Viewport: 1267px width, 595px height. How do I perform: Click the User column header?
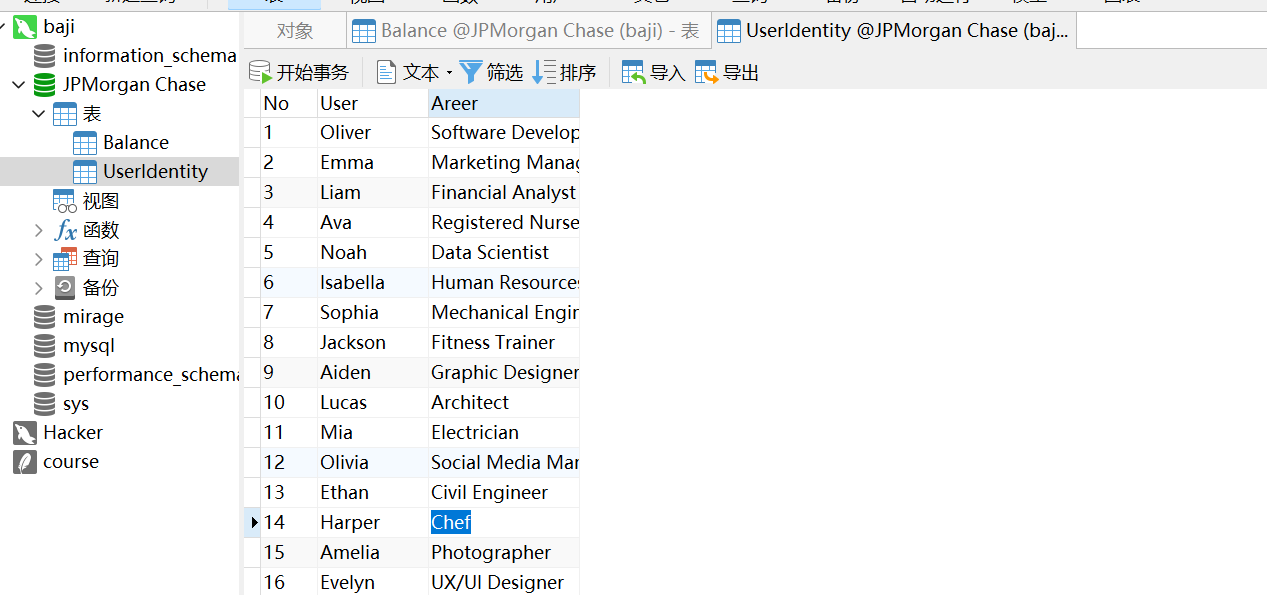point(372,103)
